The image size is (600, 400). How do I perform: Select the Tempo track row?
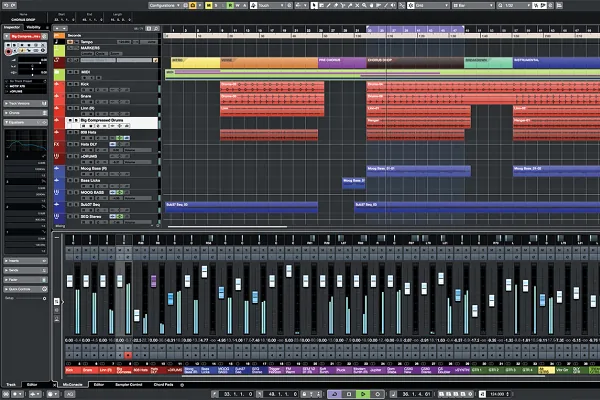pos(106,41)
